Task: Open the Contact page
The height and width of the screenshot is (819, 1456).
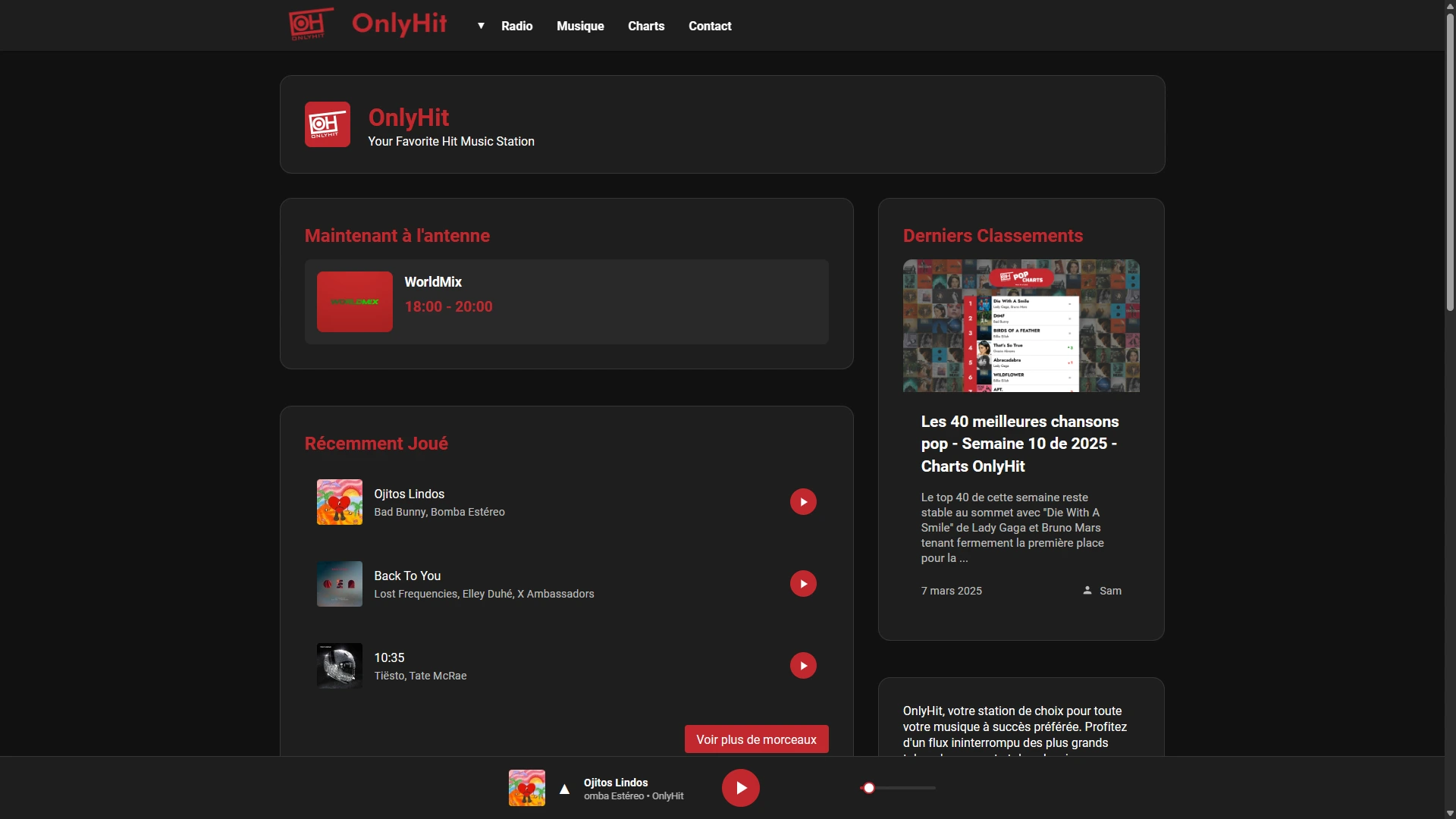Action: coord(710,26)
